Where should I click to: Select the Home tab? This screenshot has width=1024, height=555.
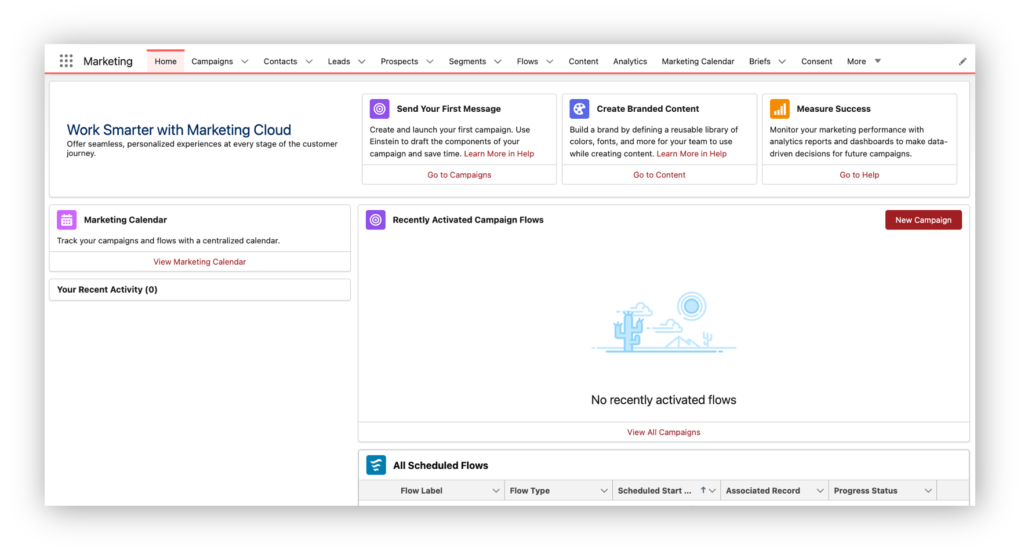[x=165, y=61]
